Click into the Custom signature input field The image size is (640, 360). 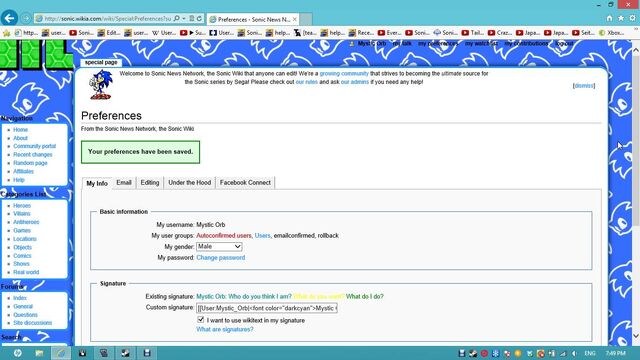coord(267,308)
